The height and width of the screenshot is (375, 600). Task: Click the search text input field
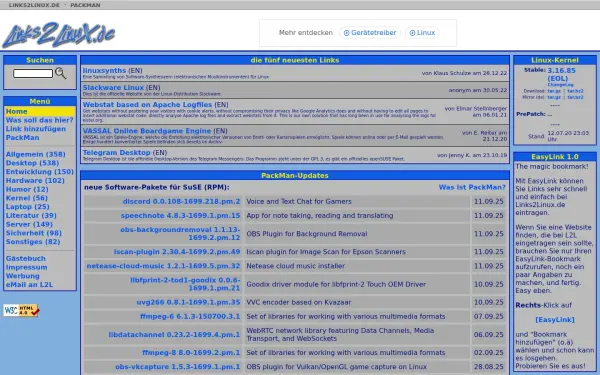click(x=33, y=73)
